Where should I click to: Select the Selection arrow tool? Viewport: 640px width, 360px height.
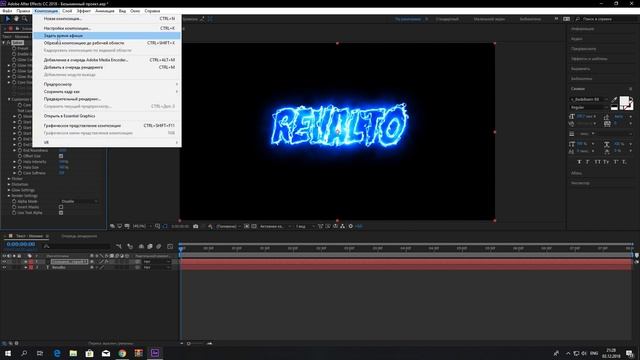click(x=8, y=19)
